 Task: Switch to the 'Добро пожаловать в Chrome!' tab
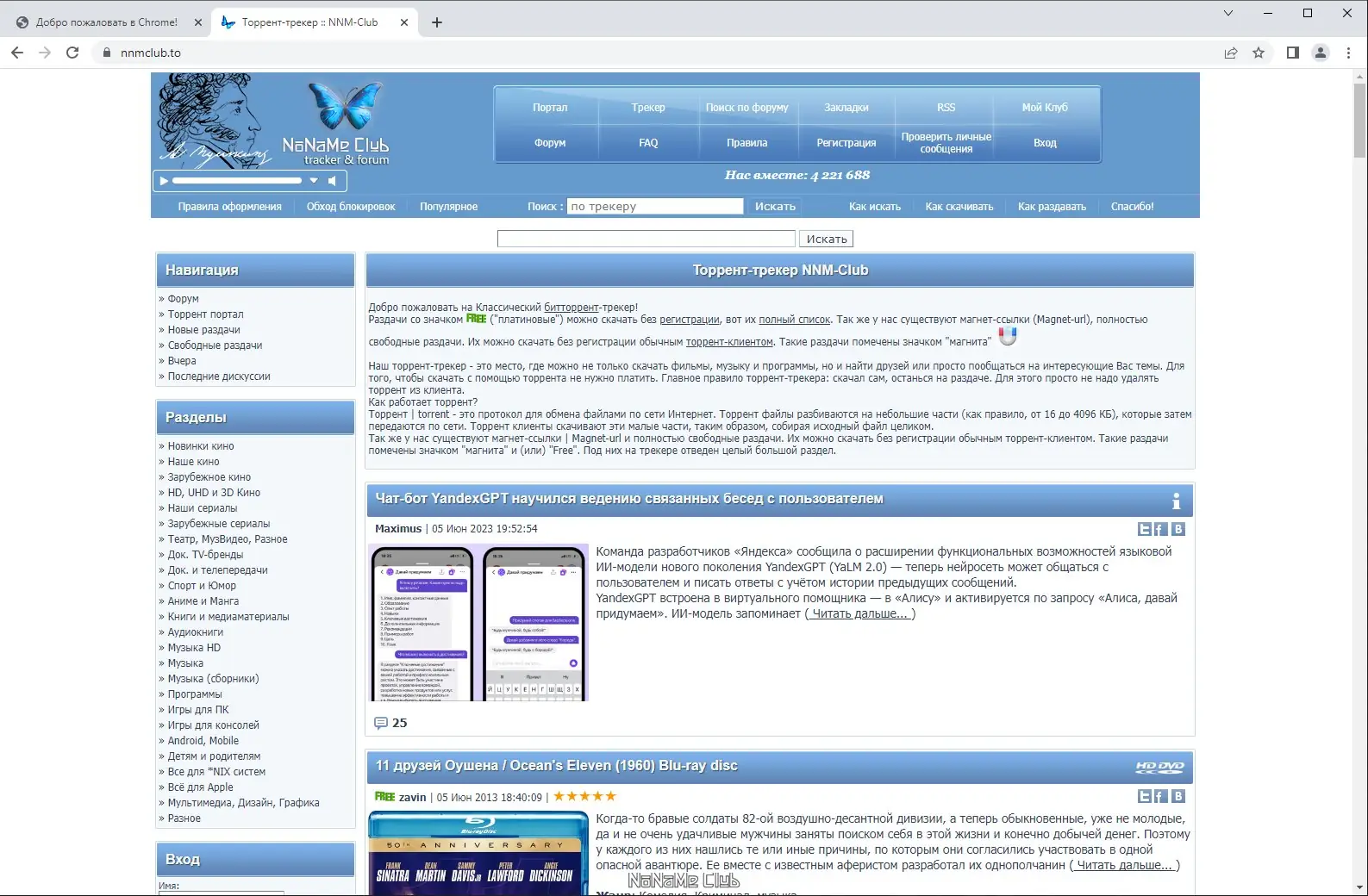coord(107,22)
